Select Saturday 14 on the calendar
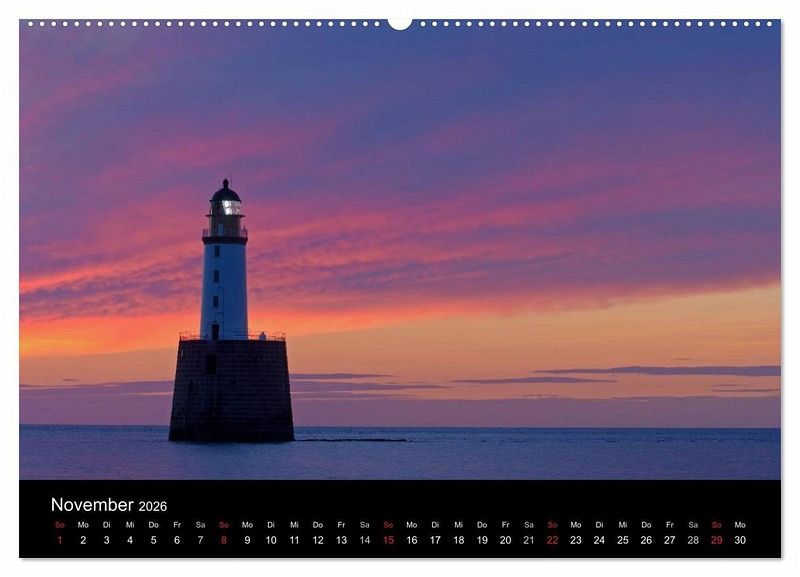The image size is (800, 577). pos(365,540)
